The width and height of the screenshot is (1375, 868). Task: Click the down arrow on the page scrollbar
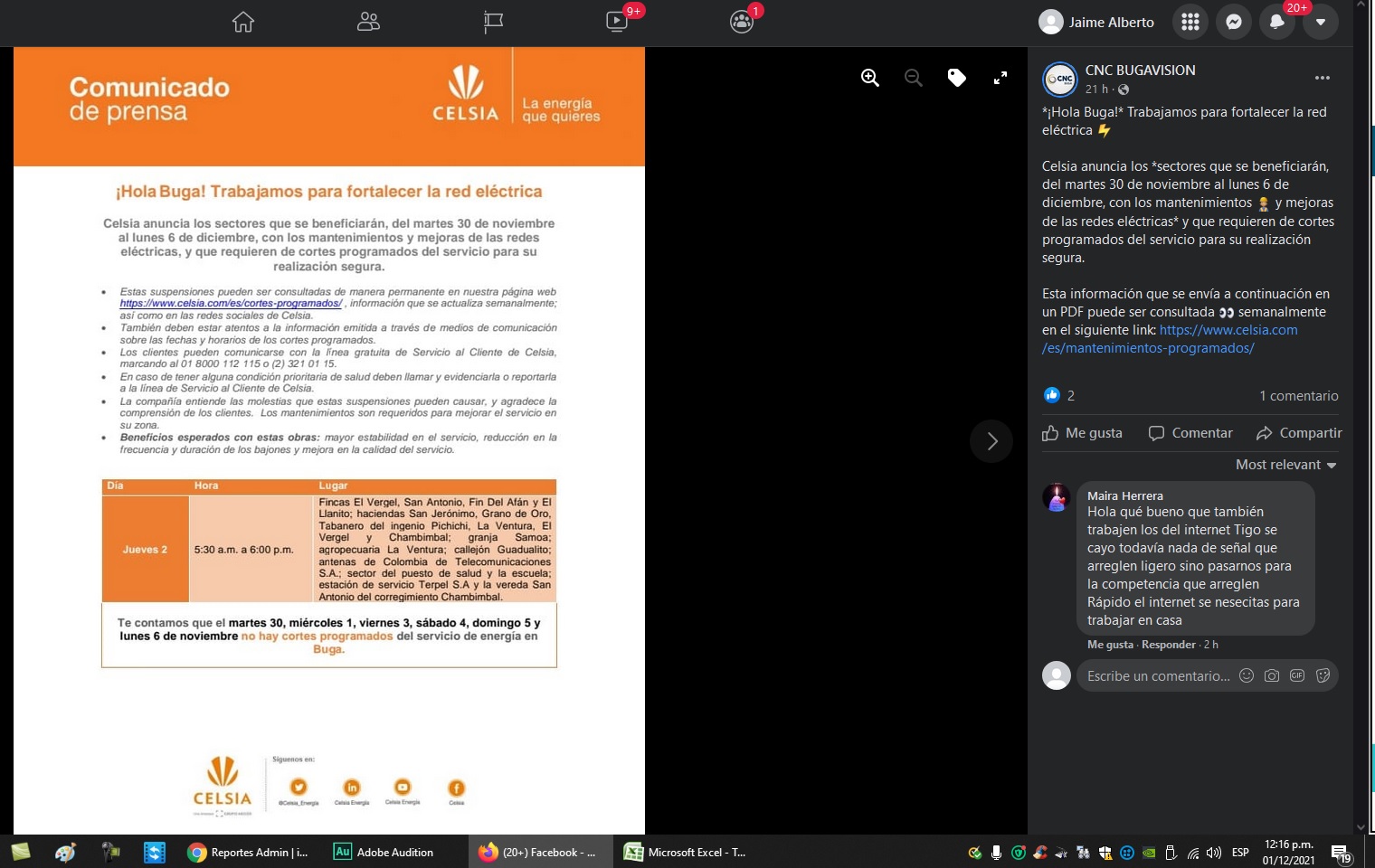1361,827
